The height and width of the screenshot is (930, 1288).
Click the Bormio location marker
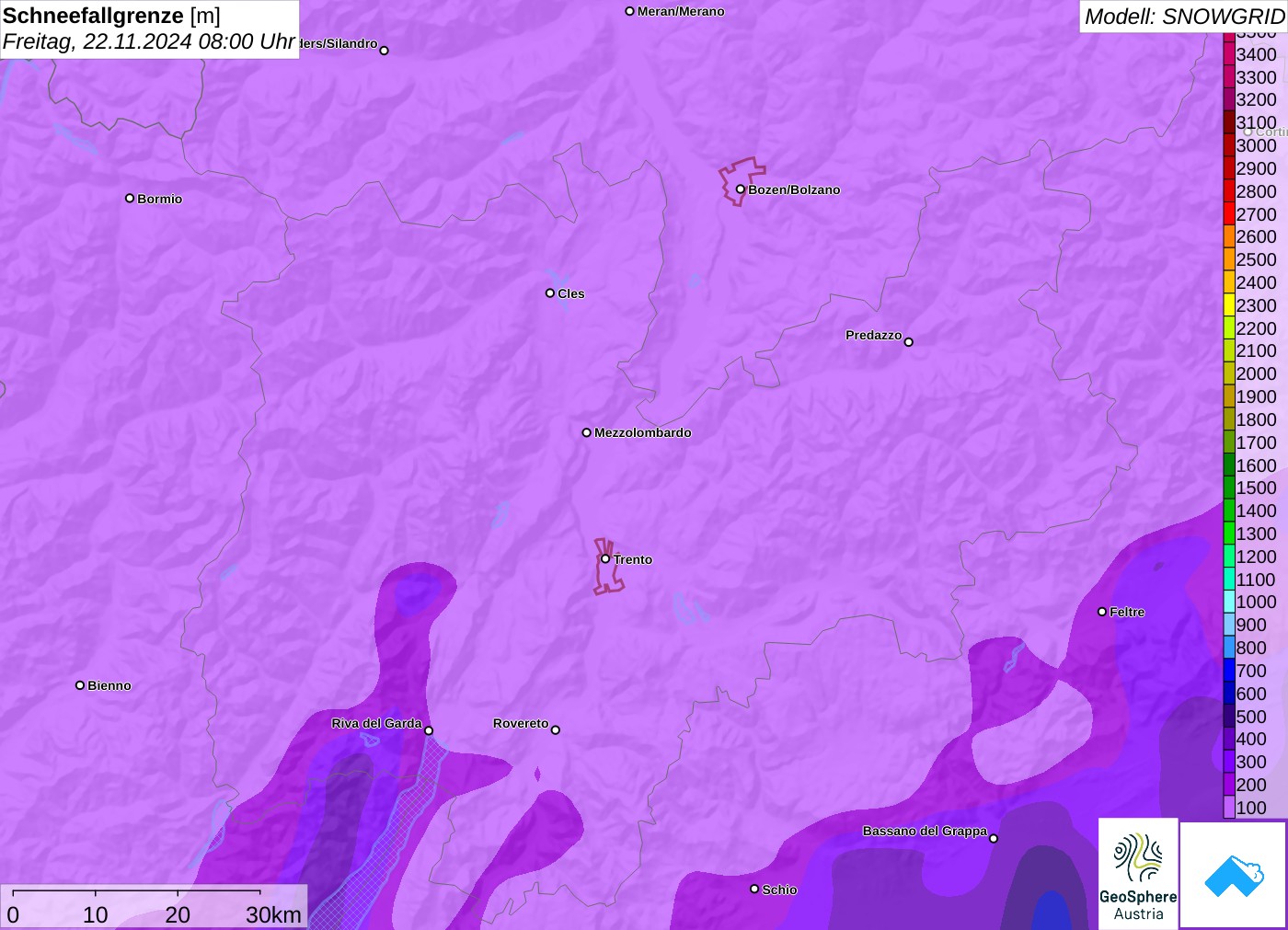[x=130, y=198]
